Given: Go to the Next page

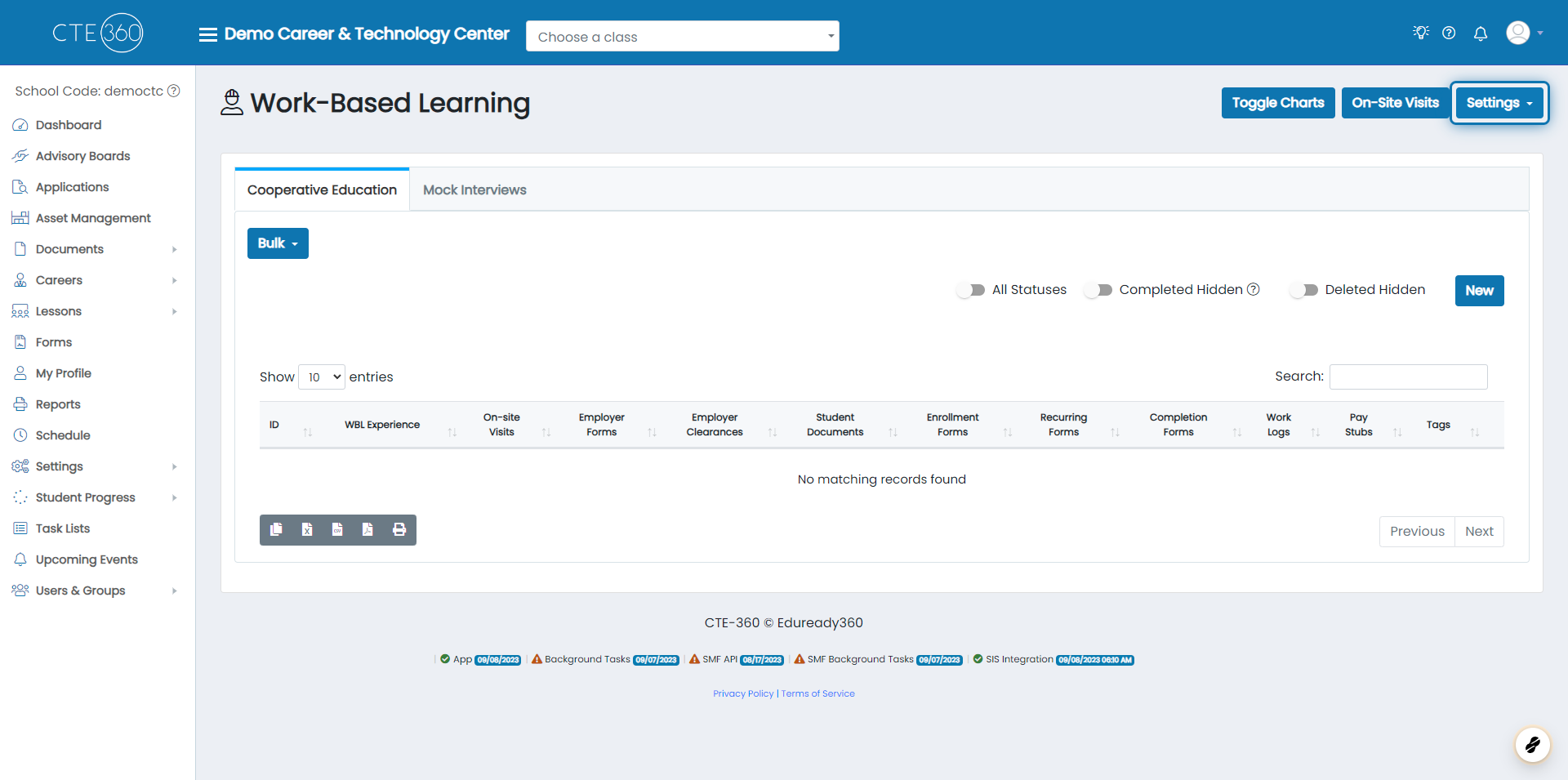Looking at the screenshot, I should 1479,532.
